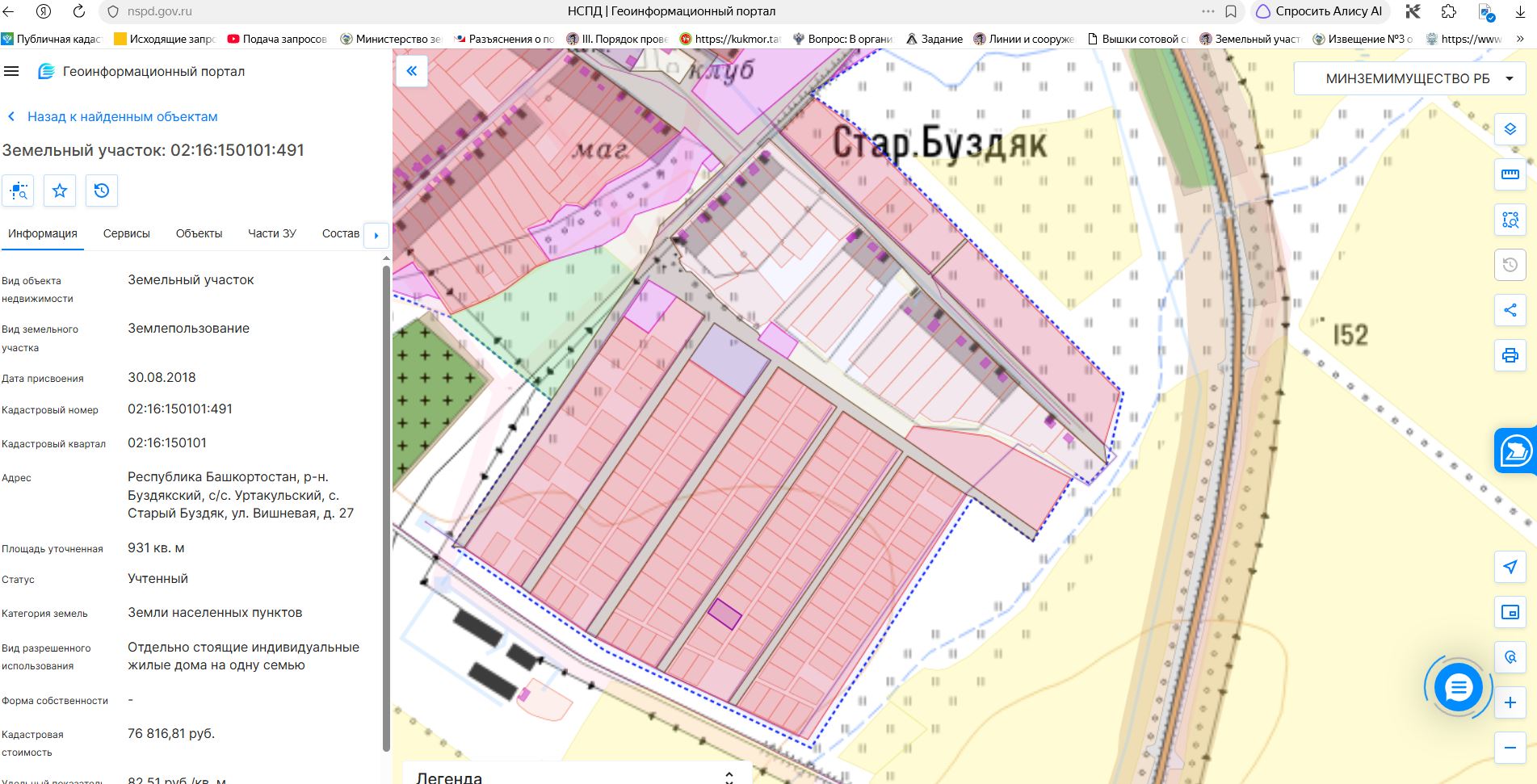
Task: Open the blue map feedback side tab
Action: coord(1515,451)
